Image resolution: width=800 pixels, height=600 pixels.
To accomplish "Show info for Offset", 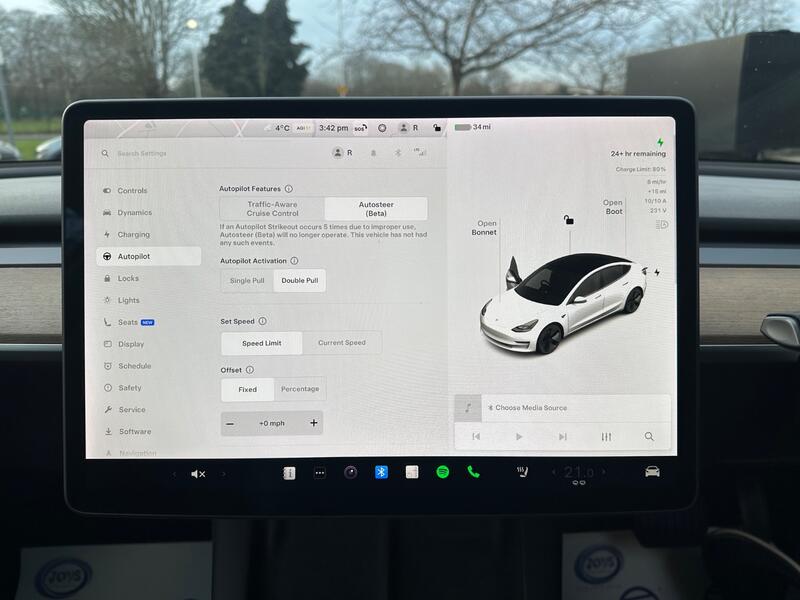I will click(250, 370).
